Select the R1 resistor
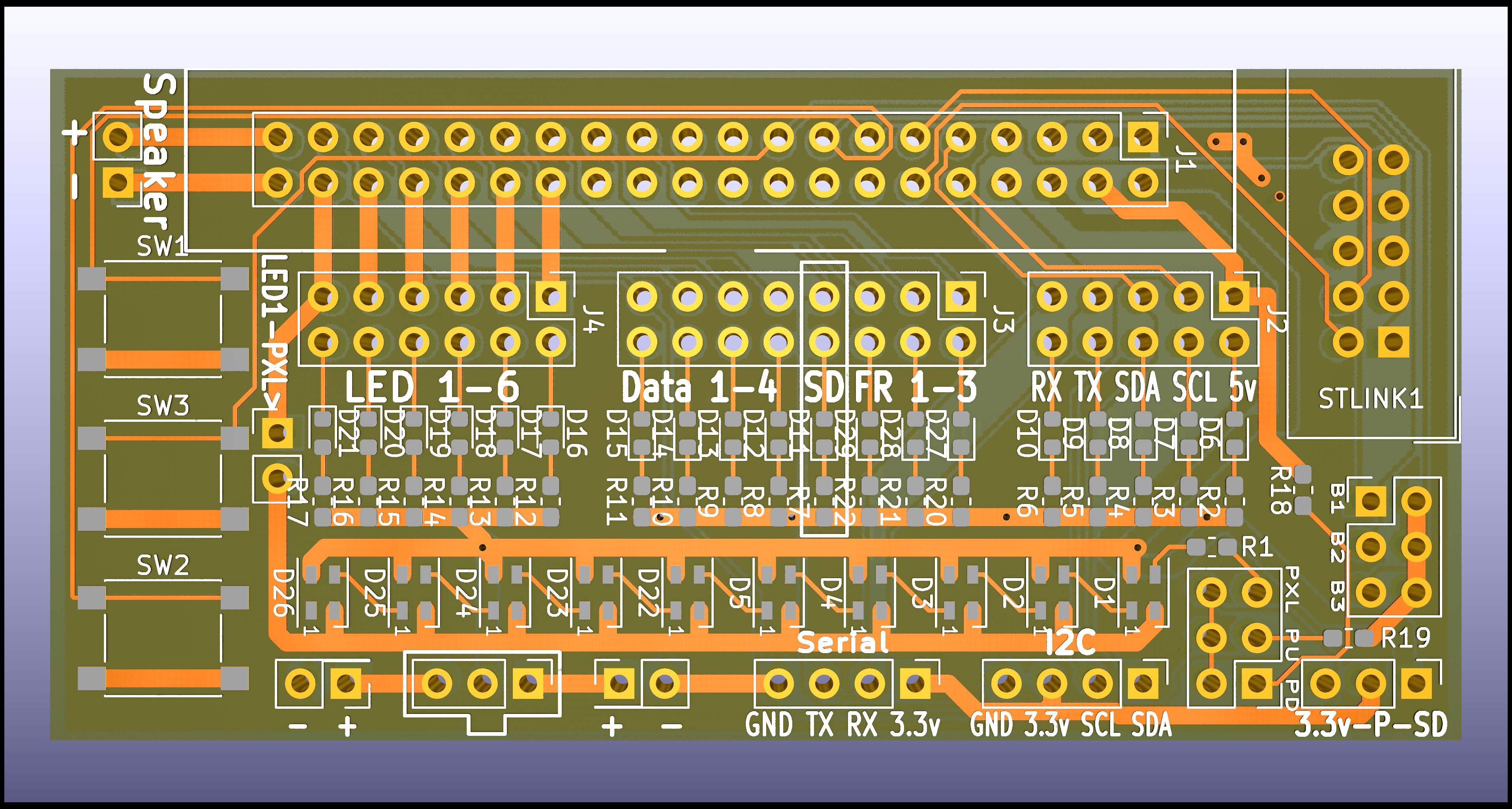This screenshot has width=1512, height=809. [x=1212, y=547]
